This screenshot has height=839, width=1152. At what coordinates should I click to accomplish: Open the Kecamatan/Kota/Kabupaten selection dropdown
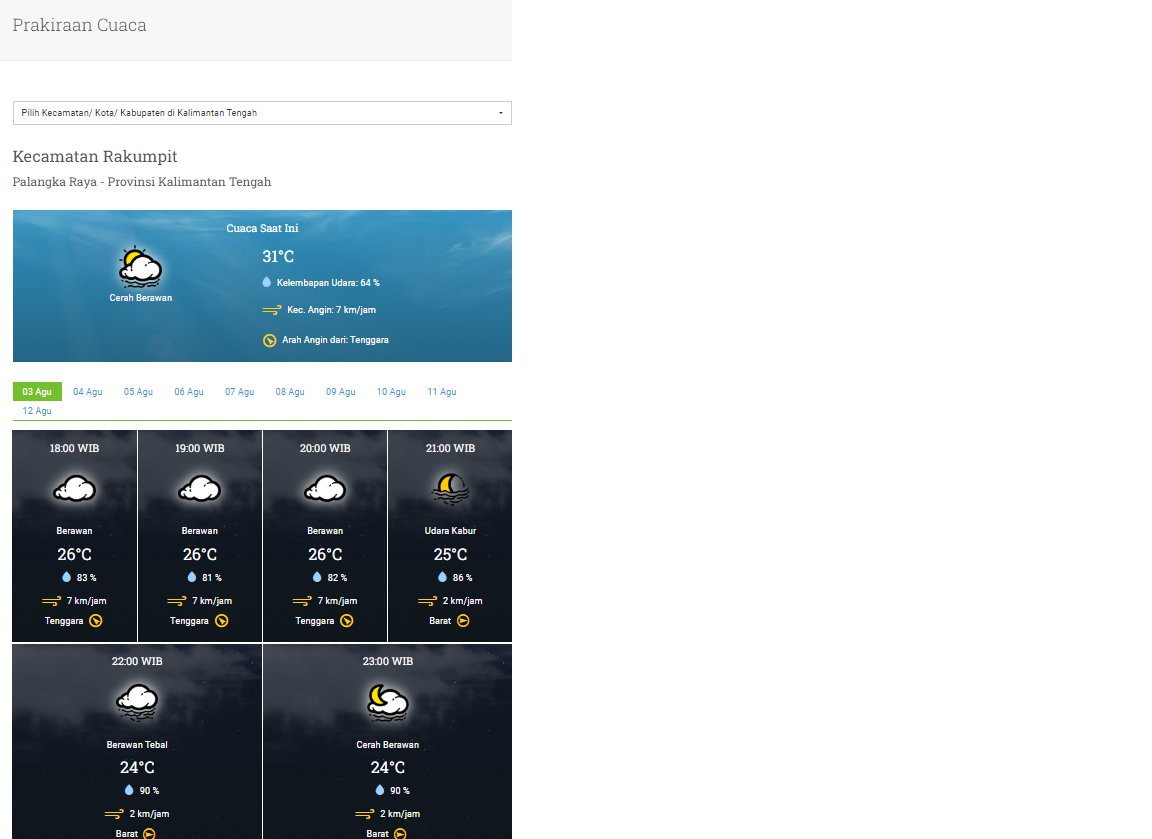(x=262, y=113)
